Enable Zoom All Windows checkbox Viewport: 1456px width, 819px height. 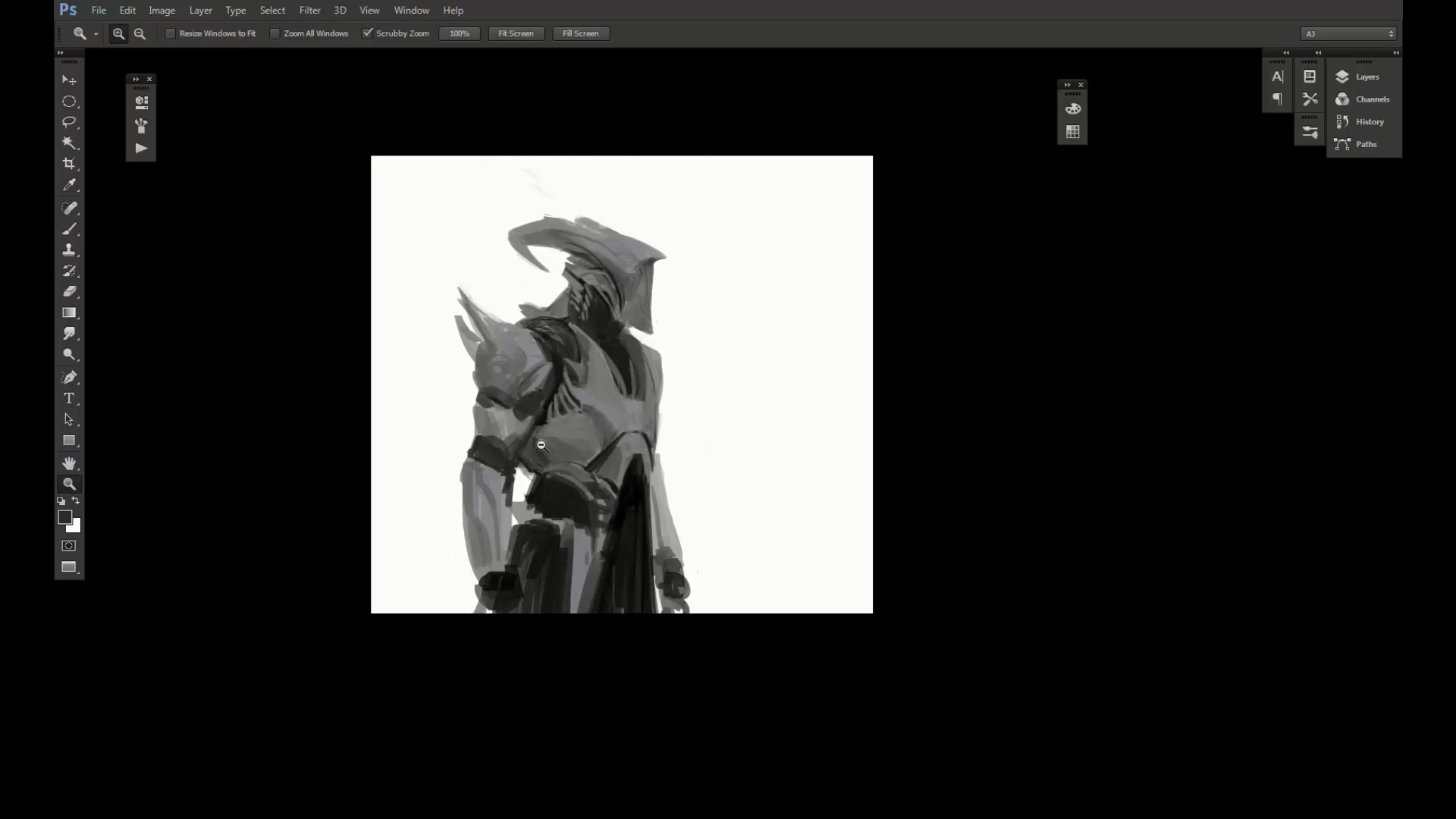click(275, 33)
